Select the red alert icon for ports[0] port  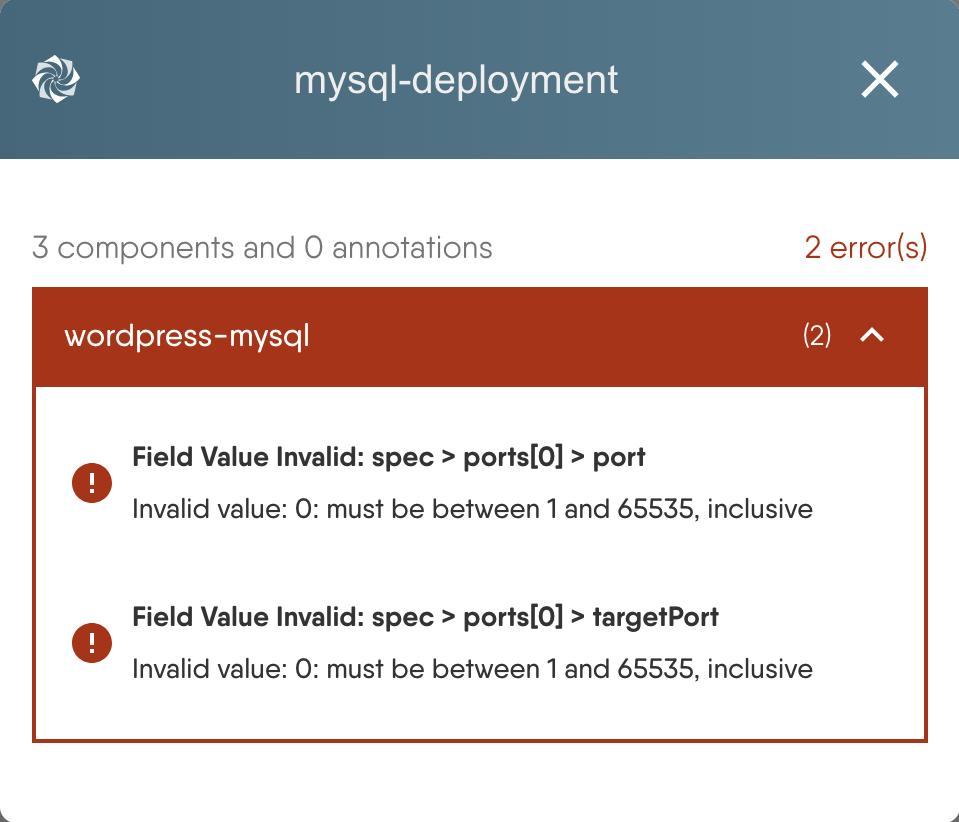tap(92, 483)
